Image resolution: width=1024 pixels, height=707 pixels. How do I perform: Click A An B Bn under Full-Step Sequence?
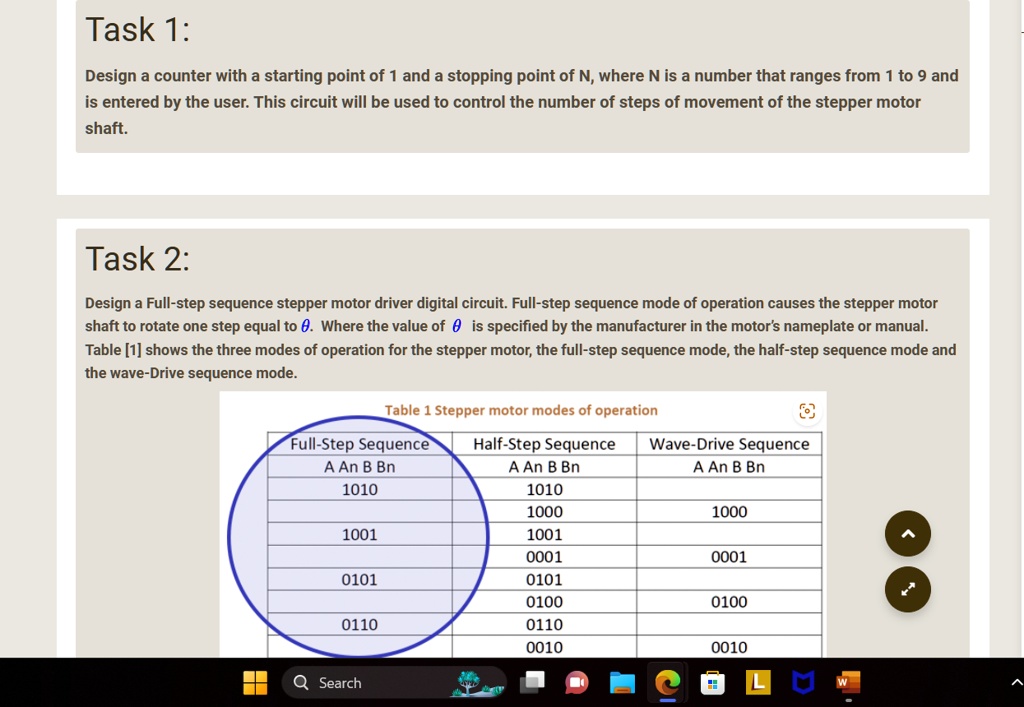pyautogui.click(x=360, y=467)
